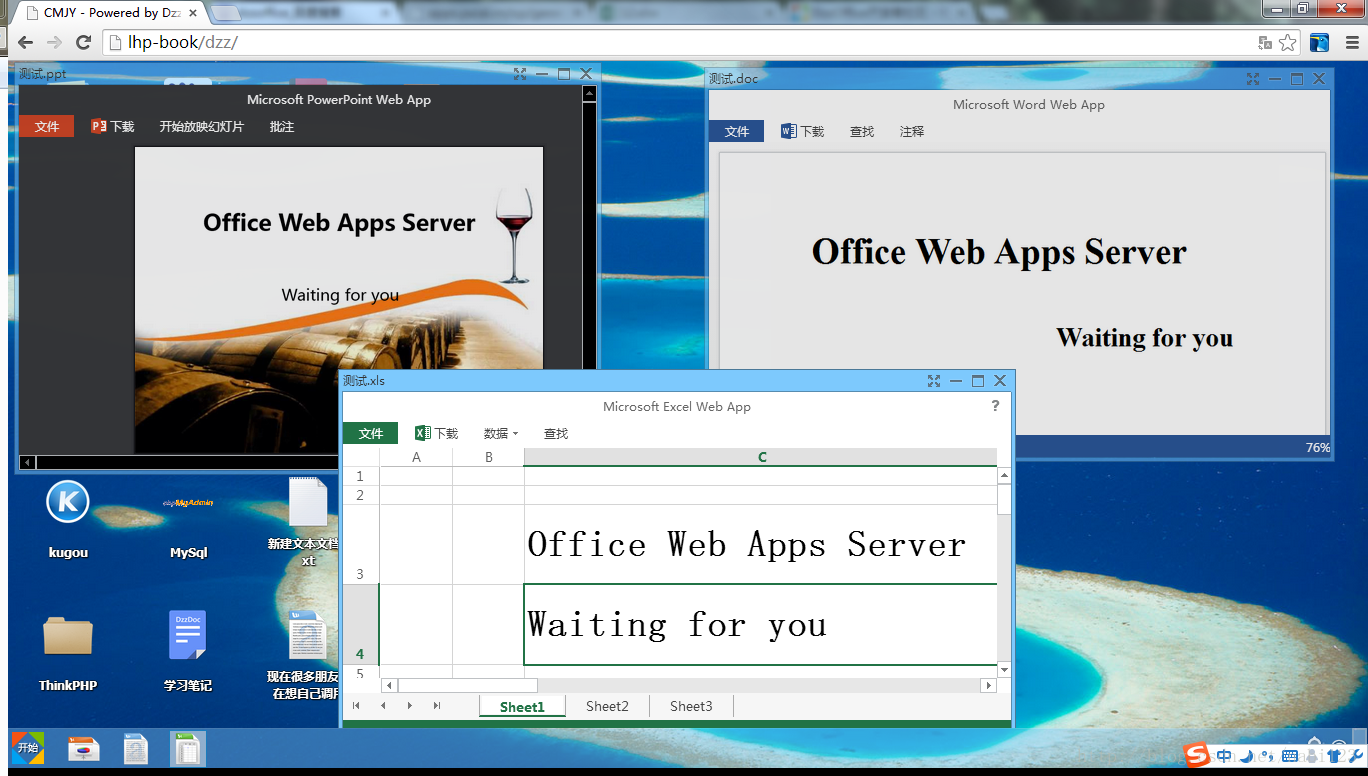1368x776 pixels.
Task: Click 下载 in Word Web App
Action: (x=803, y=131)
